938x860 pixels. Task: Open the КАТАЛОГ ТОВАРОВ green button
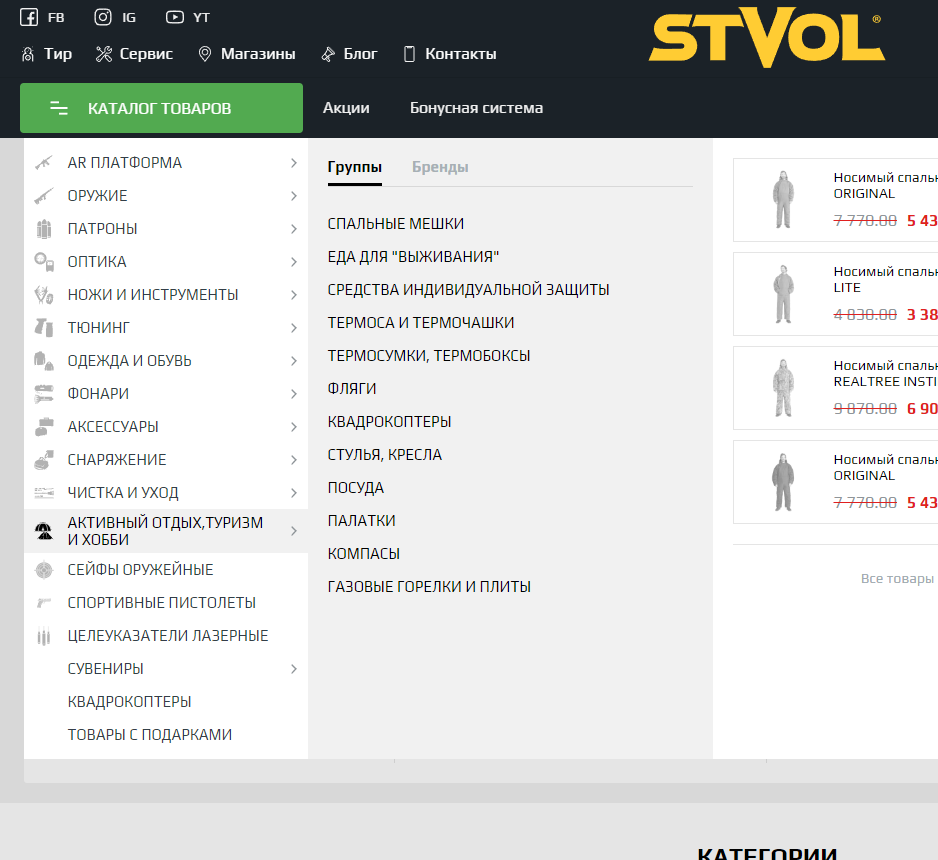coord(161,108)
